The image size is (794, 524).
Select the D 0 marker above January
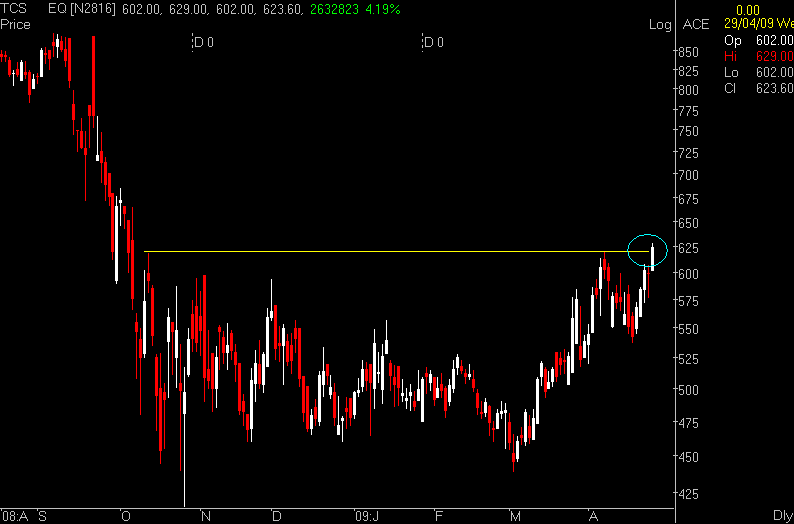click(x=433, y=43)
